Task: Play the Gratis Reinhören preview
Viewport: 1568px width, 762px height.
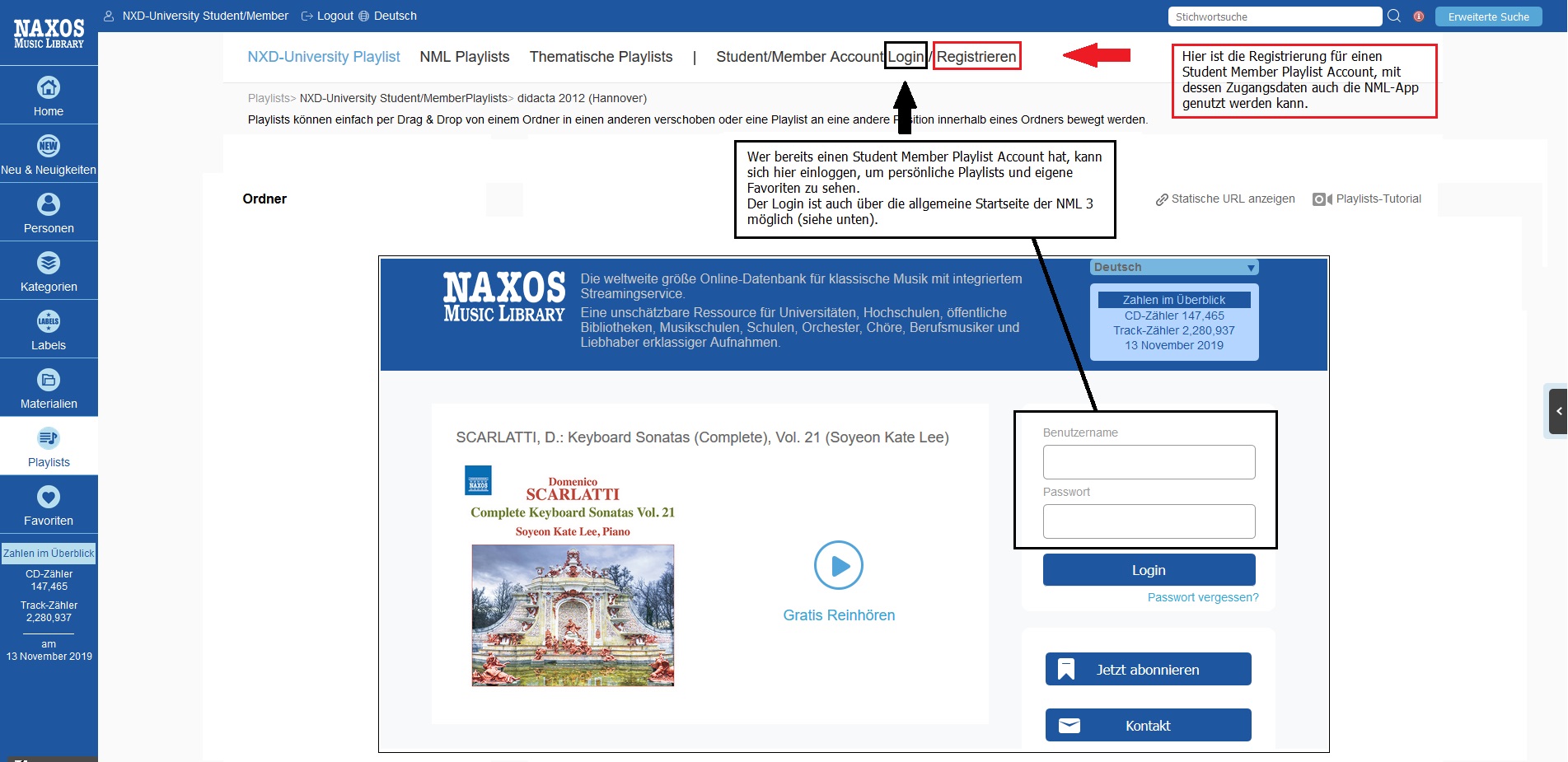Action: [x=838, y=566]
